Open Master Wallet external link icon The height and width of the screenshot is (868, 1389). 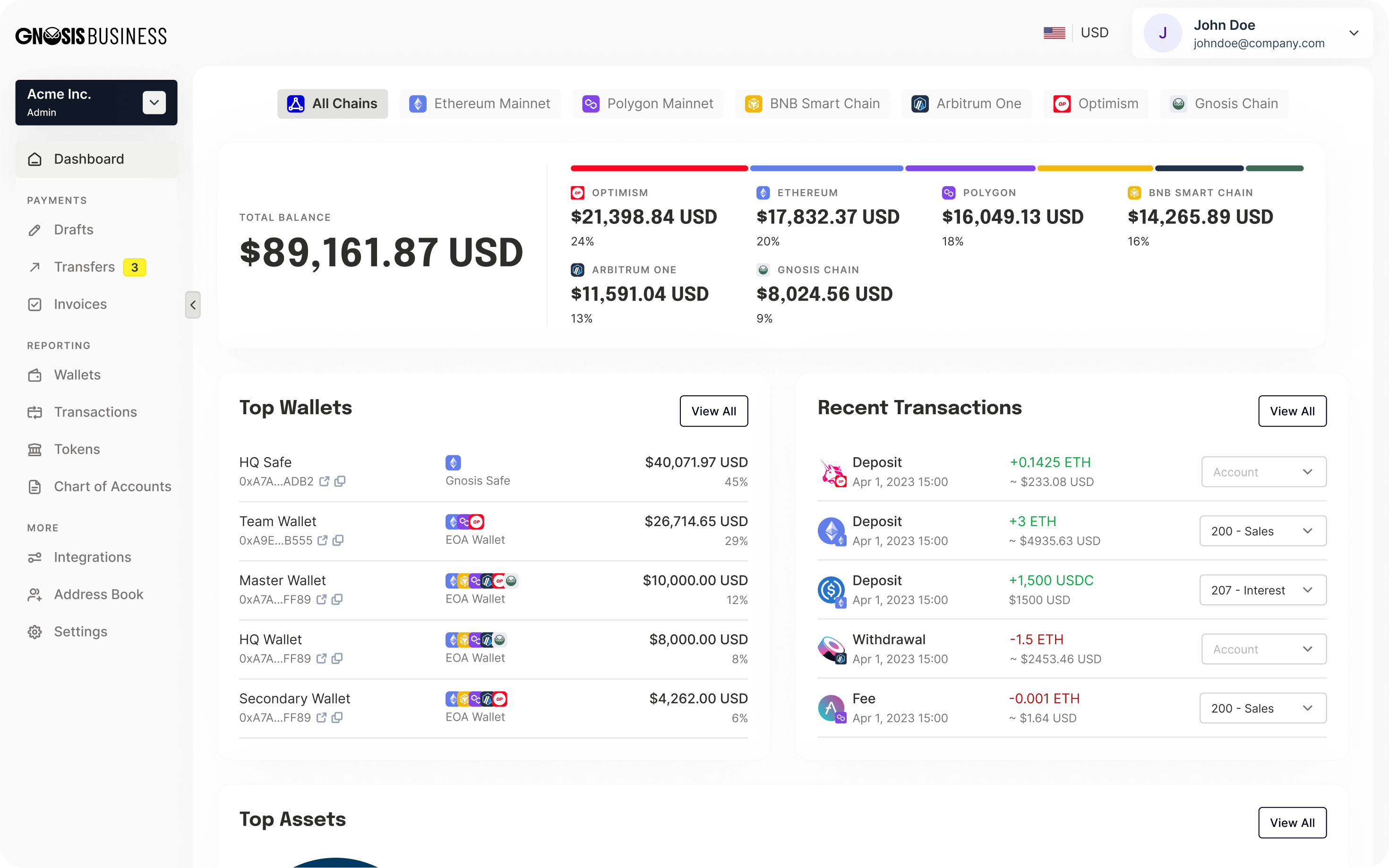pos(322,599)
